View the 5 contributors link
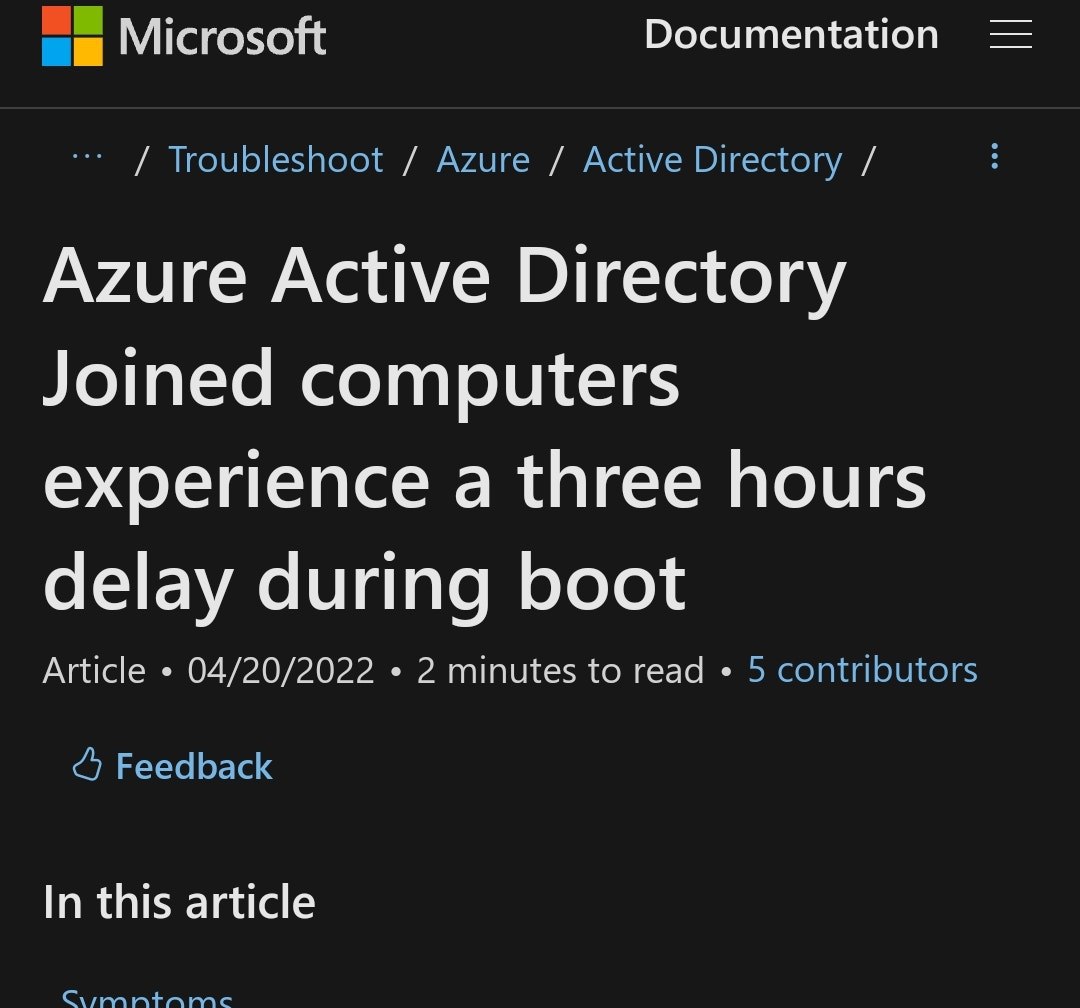 tap(862, 670)
